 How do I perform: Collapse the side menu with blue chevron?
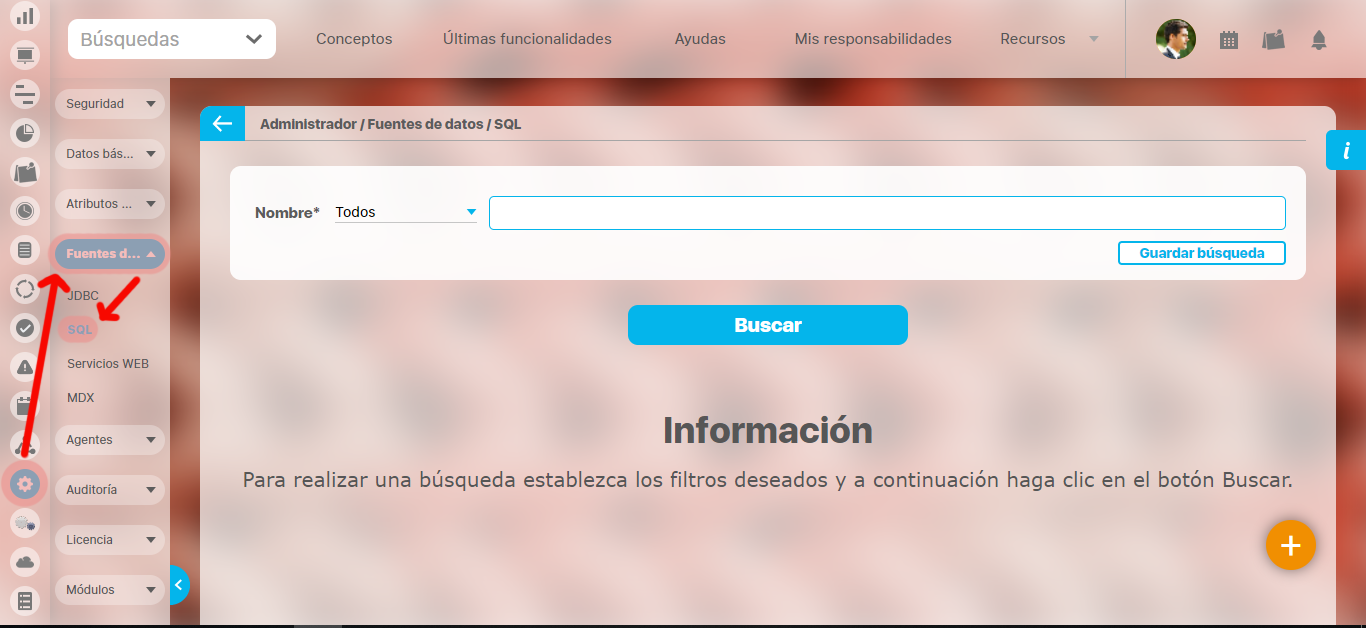179,585
